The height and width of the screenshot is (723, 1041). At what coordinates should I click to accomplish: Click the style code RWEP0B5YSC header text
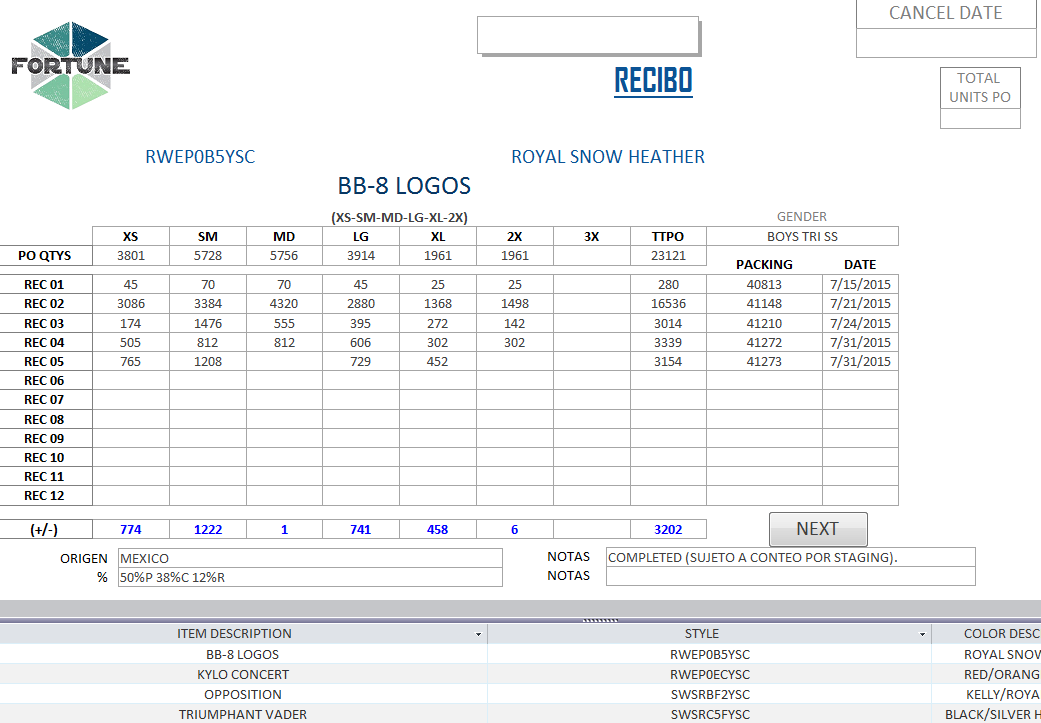click(x=200, y=157)
